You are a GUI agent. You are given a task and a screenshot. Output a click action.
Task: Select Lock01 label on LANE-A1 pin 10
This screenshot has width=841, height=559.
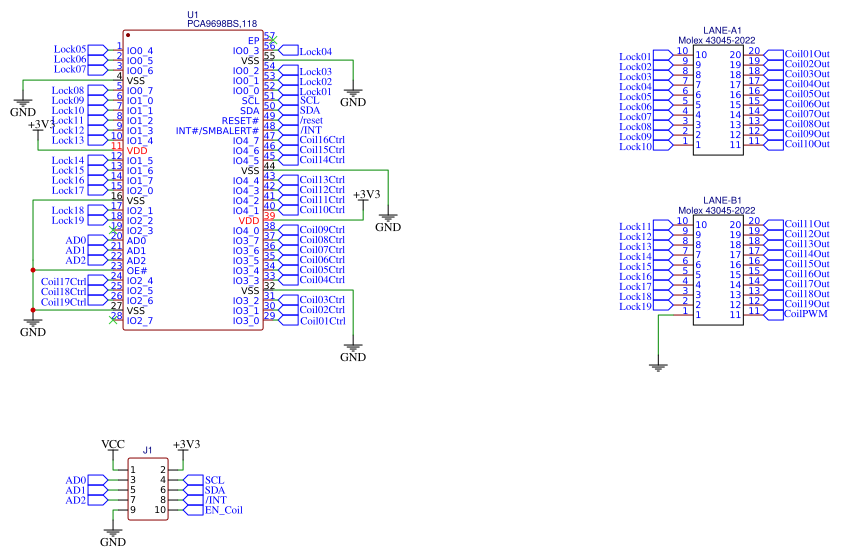tap(636, 56)
